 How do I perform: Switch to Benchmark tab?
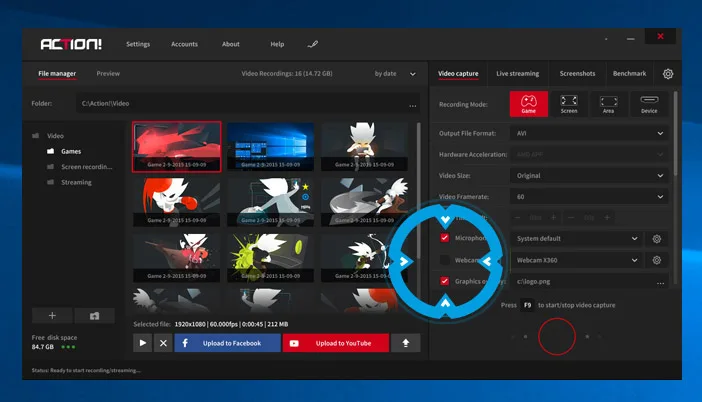pos(629,73)
